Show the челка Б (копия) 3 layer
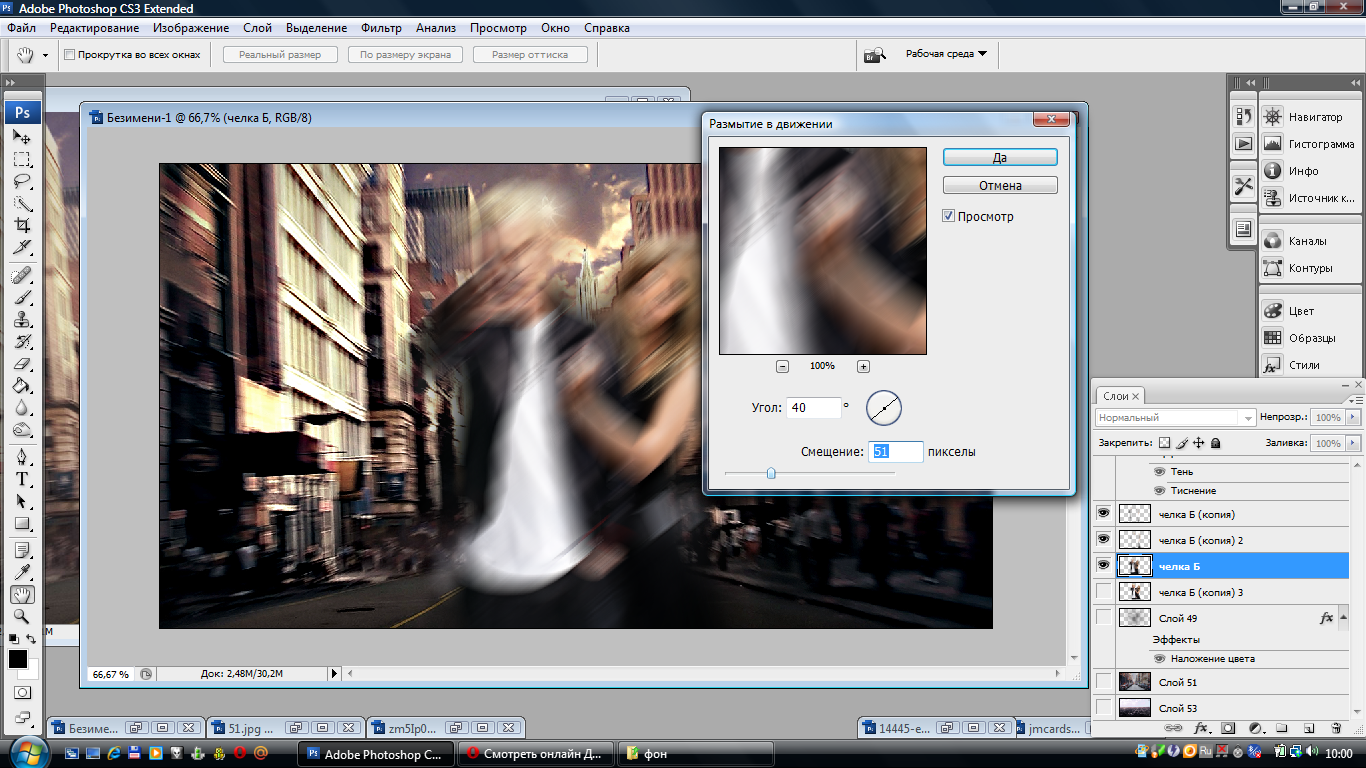The image size is (1366, 768). click(1104, 592)
